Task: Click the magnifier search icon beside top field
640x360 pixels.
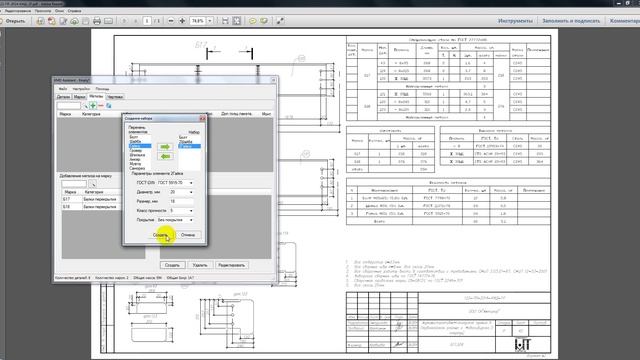Action: point(85,106)
